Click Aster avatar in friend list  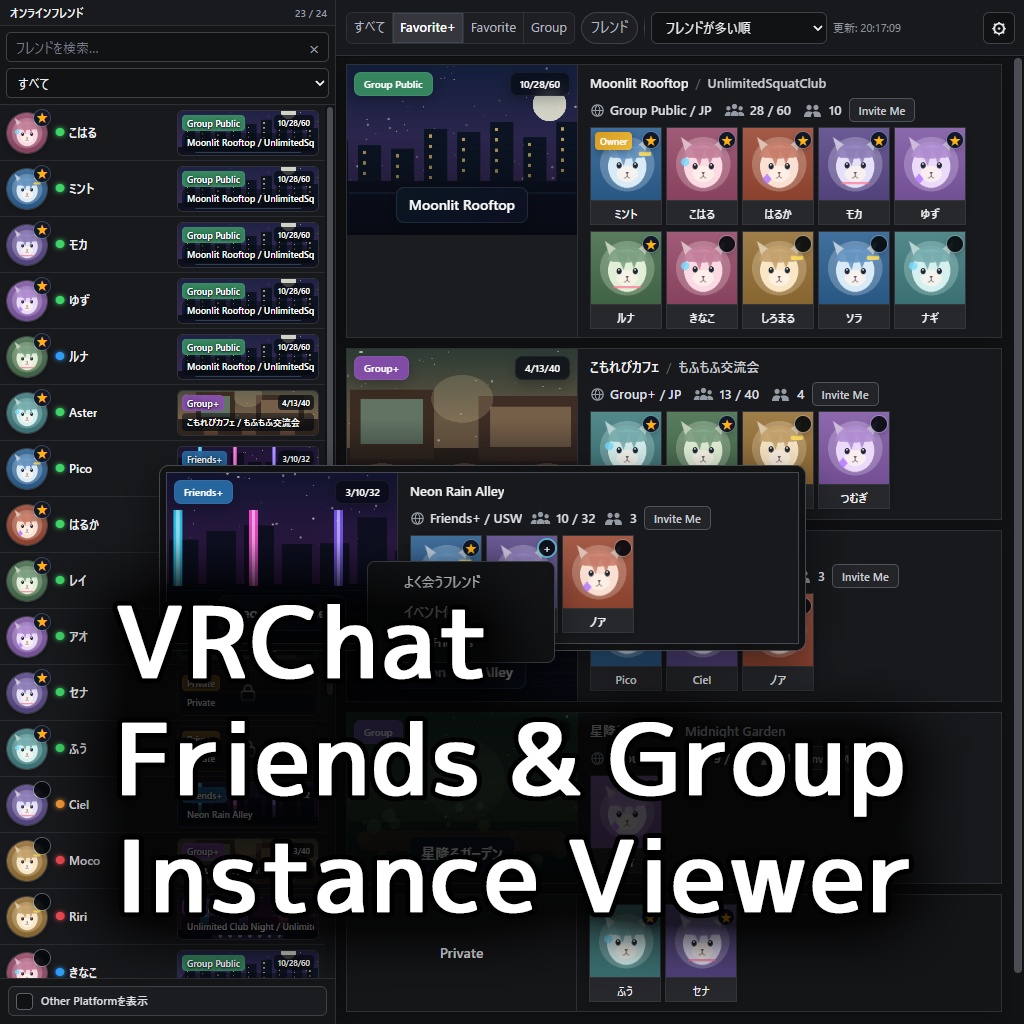pos(27,413)
